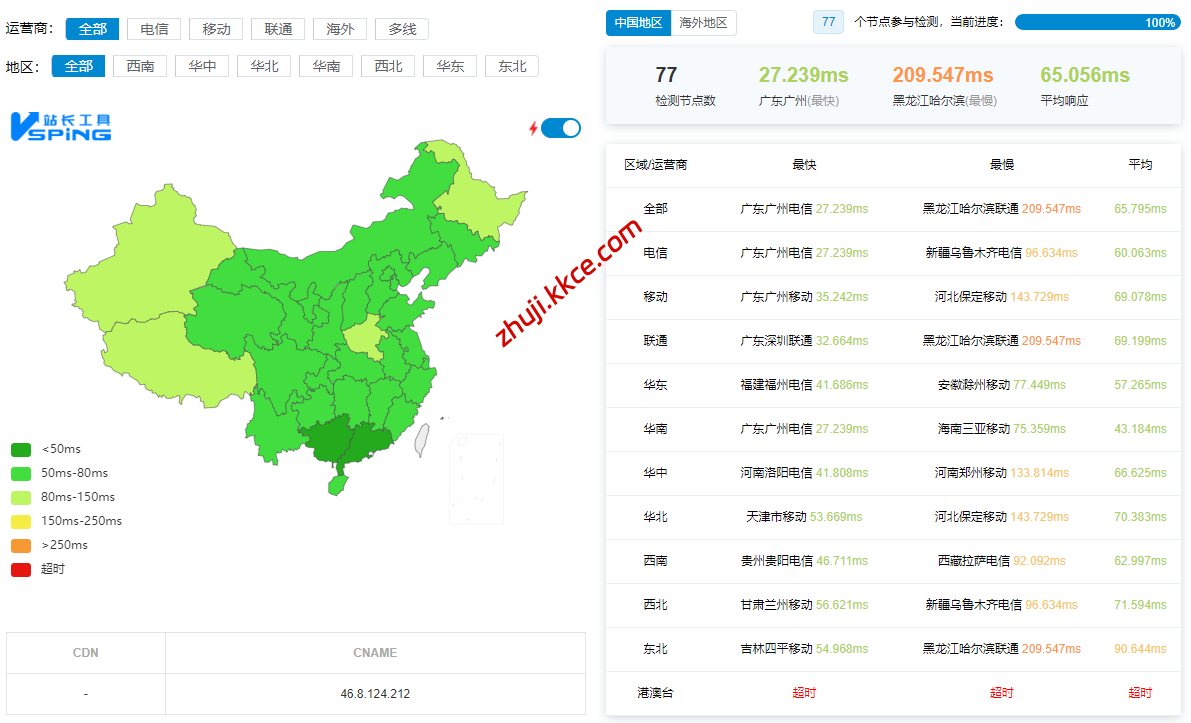1191x723 pixels.
Task: Select 移动 carrier filter
Action: click(216, 29)
